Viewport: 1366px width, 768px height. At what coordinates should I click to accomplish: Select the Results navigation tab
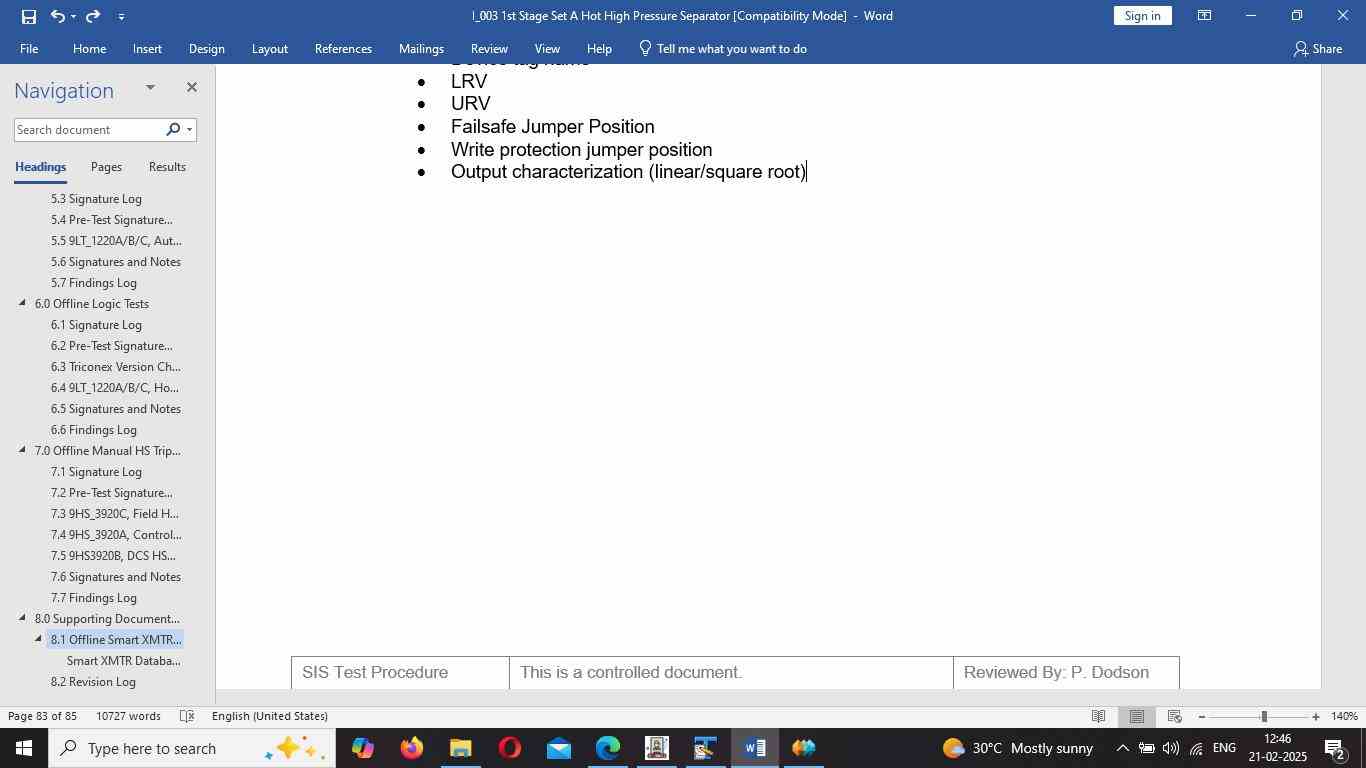167,167
